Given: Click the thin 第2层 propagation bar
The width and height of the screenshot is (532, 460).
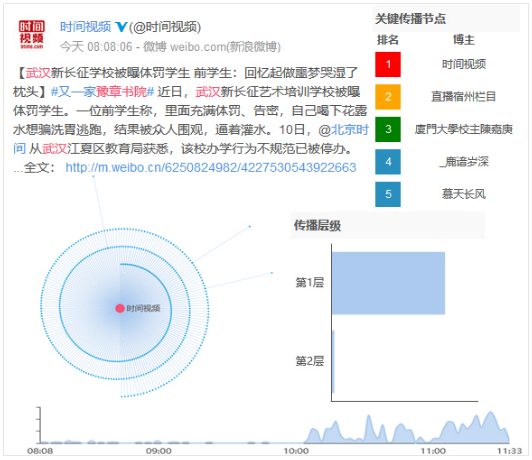Looking at the screenshot, I should click(x=333, y=362).
